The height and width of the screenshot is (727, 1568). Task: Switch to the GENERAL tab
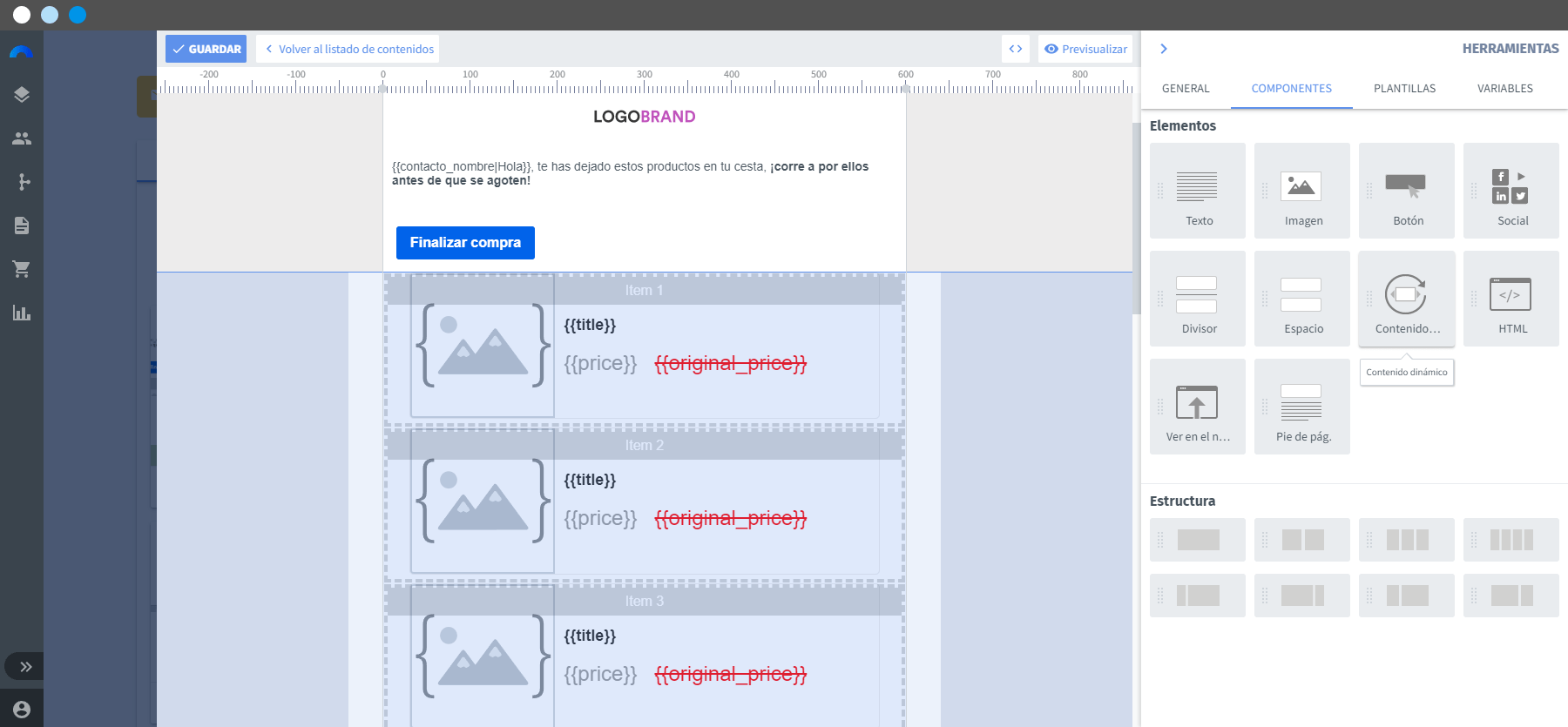coord(1186,89)
